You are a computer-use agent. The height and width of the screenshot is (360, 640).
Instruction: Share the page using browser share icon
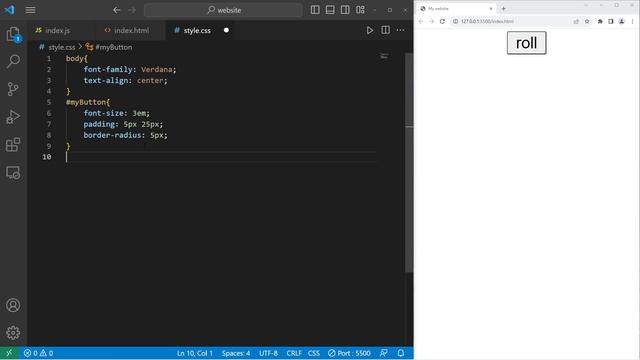pyautogui.click(x=576, y=21)
